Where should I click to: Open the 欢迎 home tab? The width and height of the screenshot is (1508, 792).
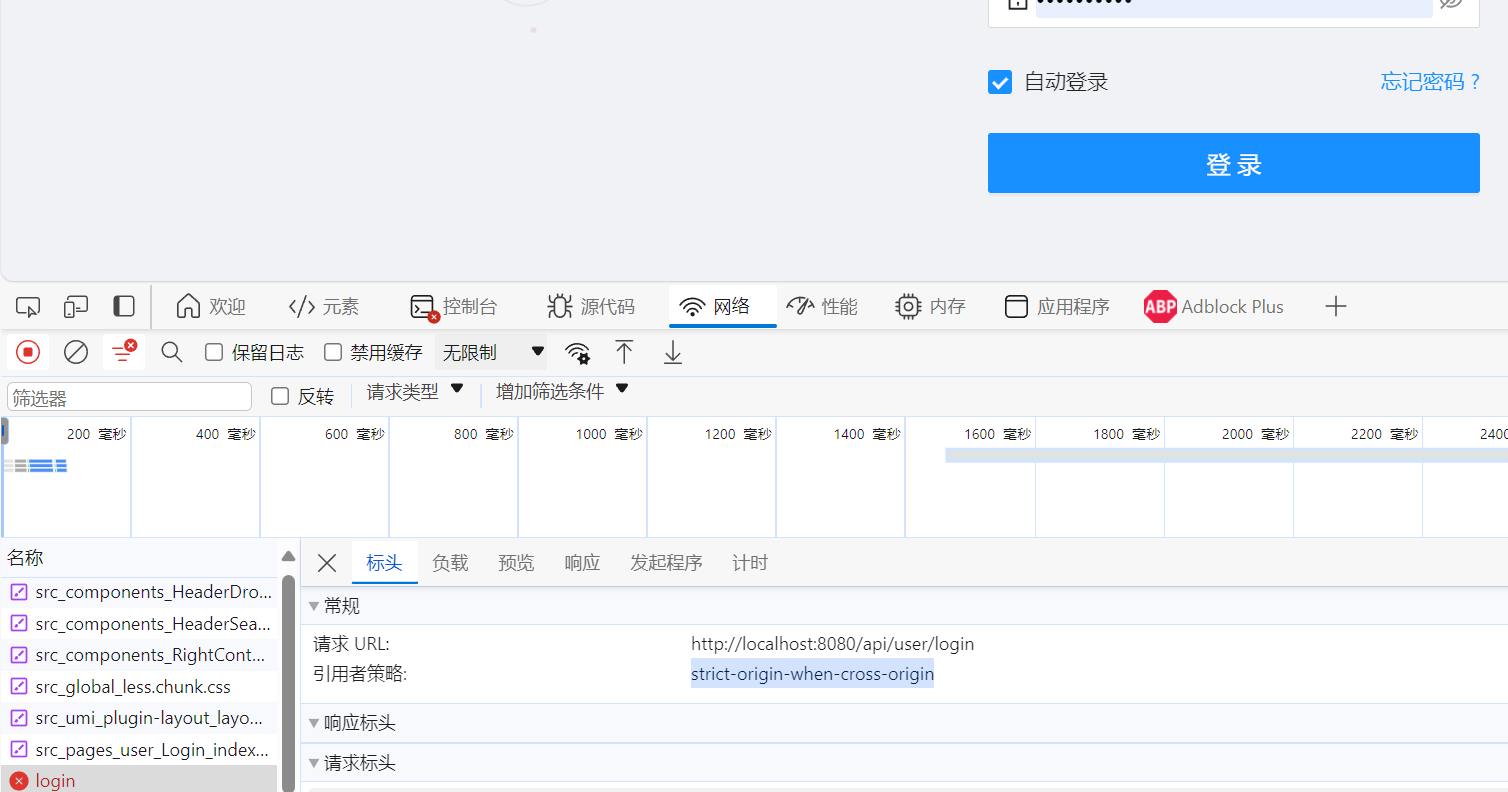click(x=210, y=307)
